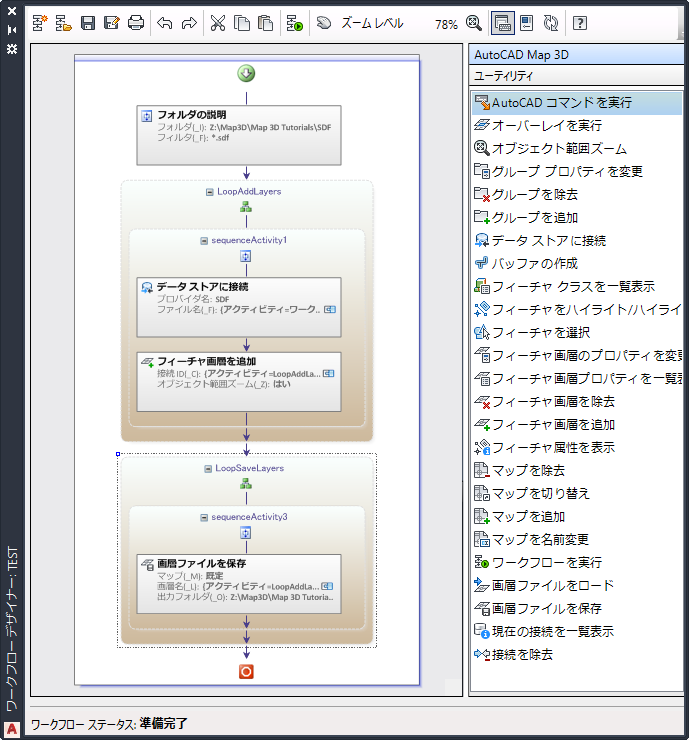Select フィーチャ画層を追加 activity box in workflow
This screenshot has height=740, width=689.
(239, 382)
